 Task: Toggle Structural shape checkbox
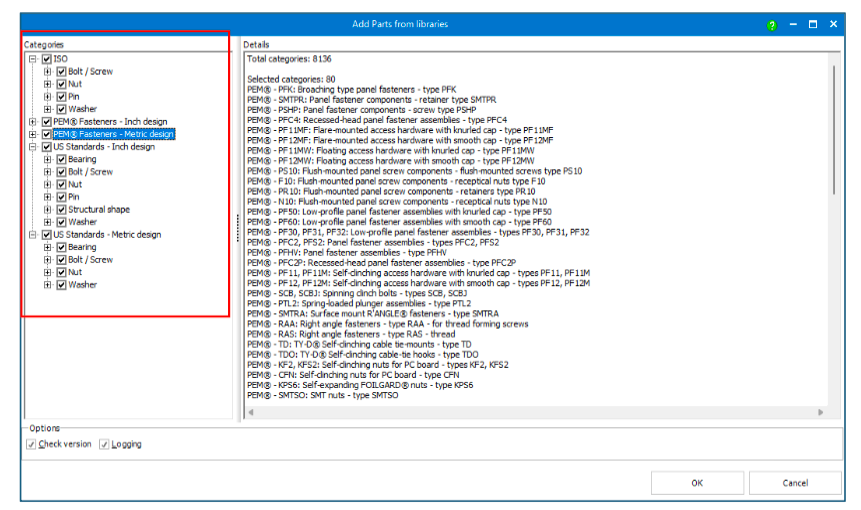pos(62,209)
